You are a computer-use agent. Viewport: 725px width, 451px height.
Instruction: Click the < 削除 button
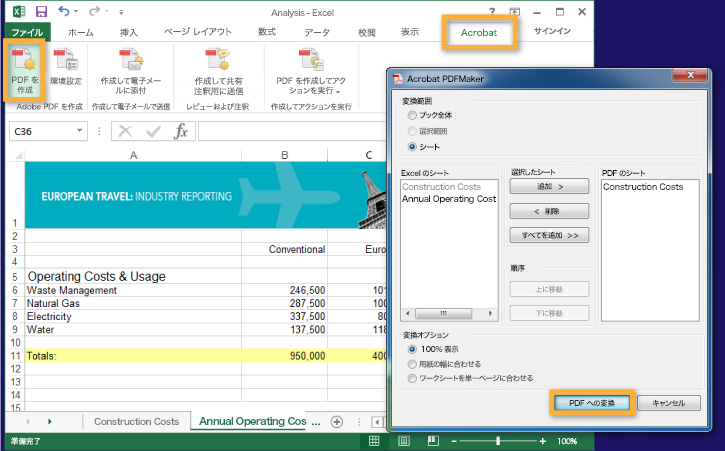coord(549,211)
